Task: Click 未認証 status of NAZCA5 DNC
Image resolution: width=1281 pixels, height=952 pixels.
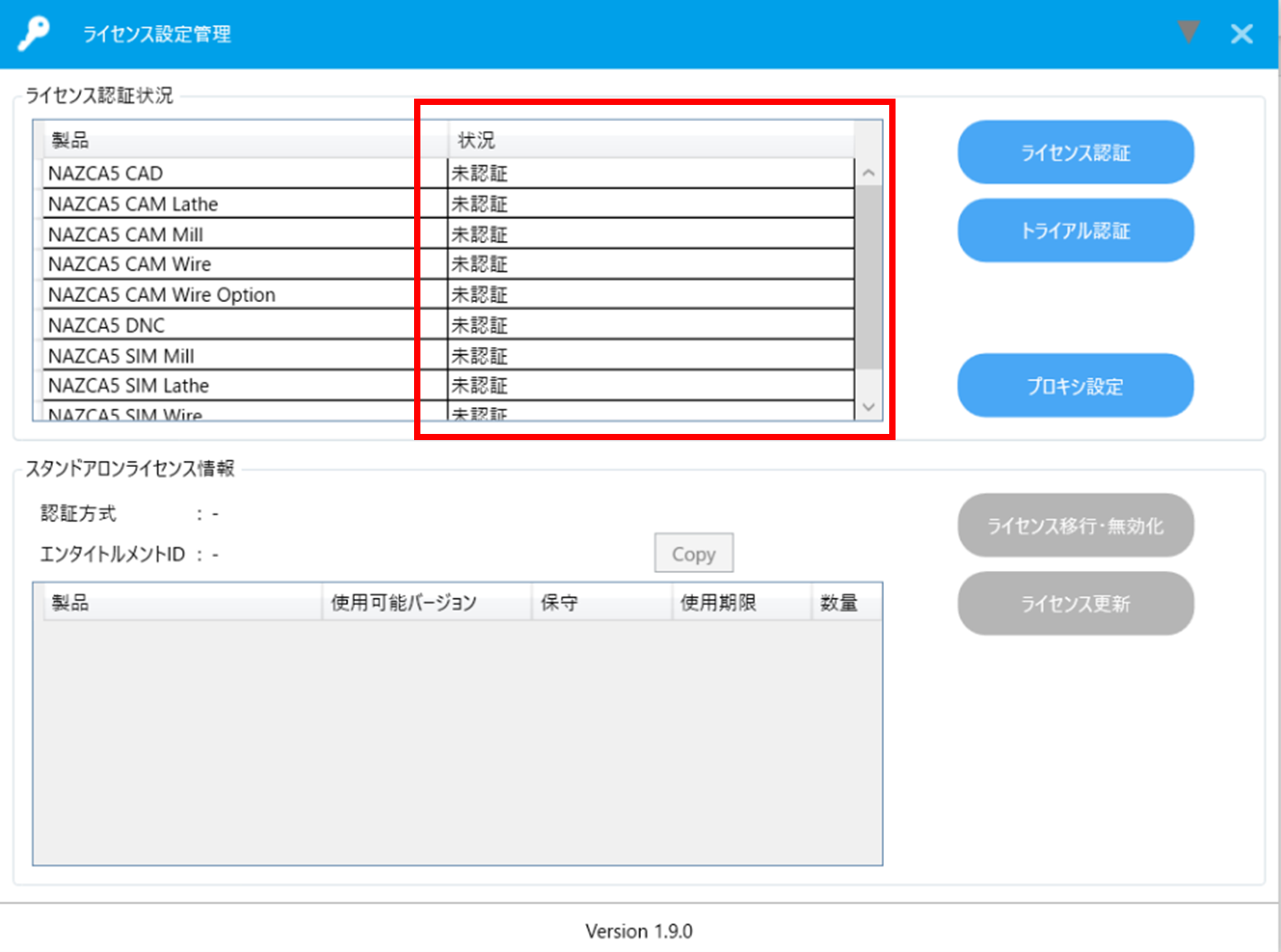Action: 480,325
